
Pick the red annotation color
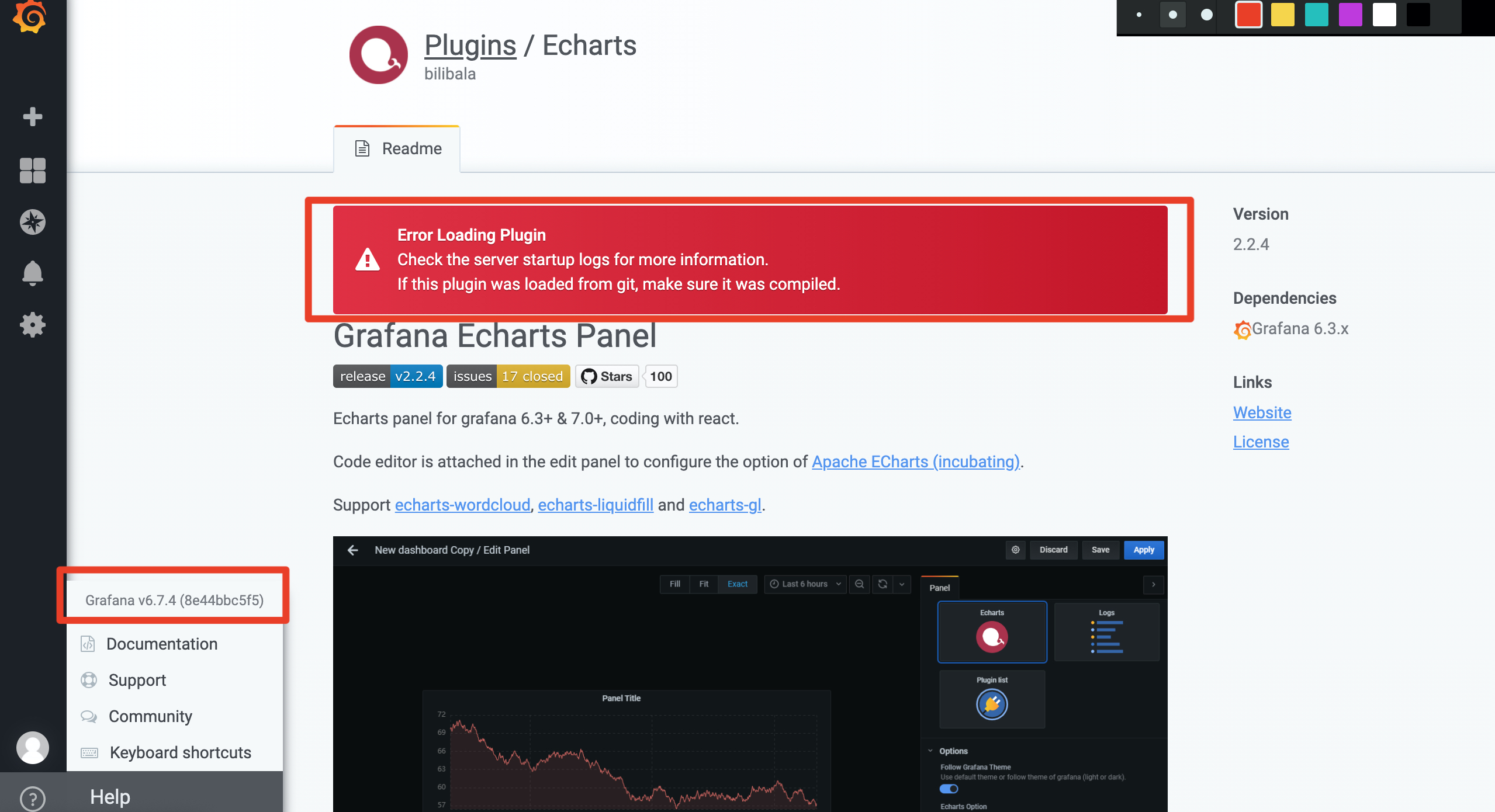click(x=1249, y=15)
